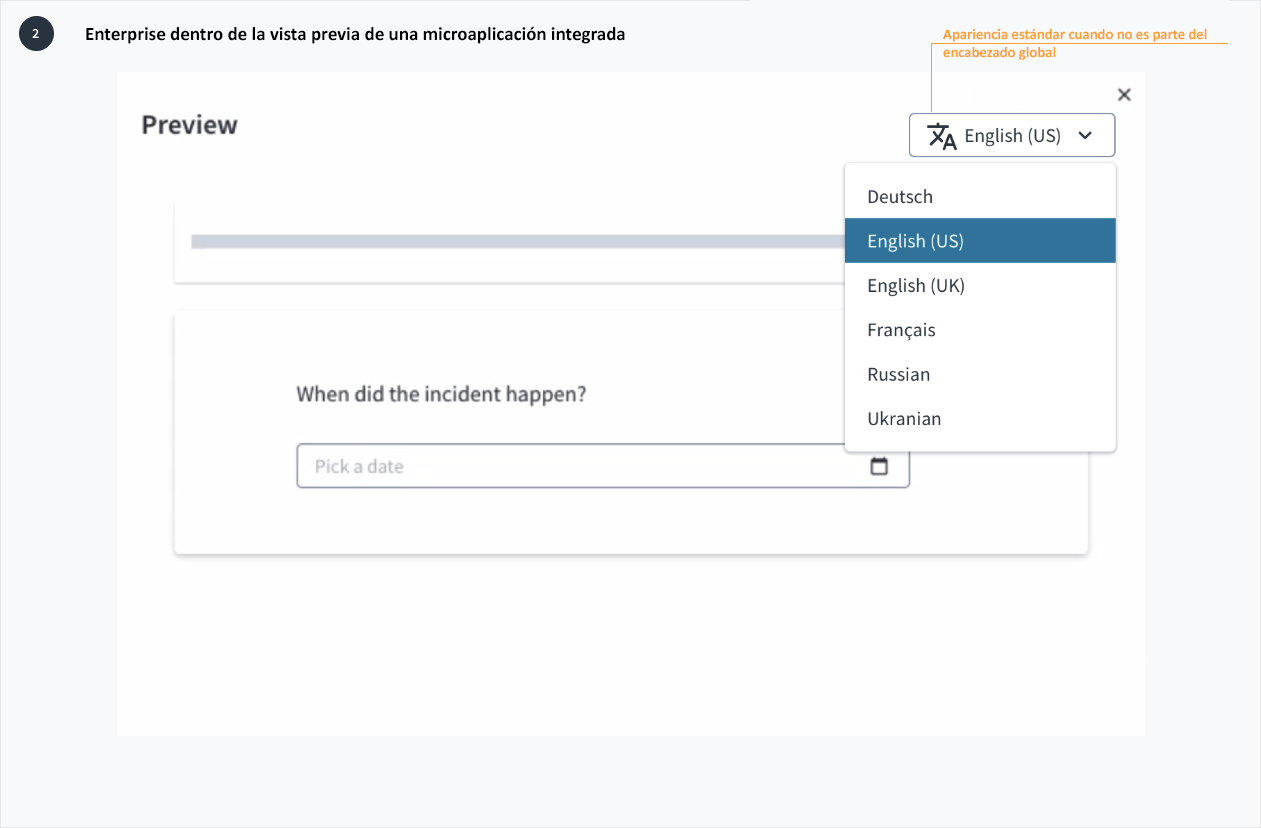The width and height of the screenshot is (1261, 828).
Task: Click the 'When did the incident happen?' question
Action: (x=441, y=394)
